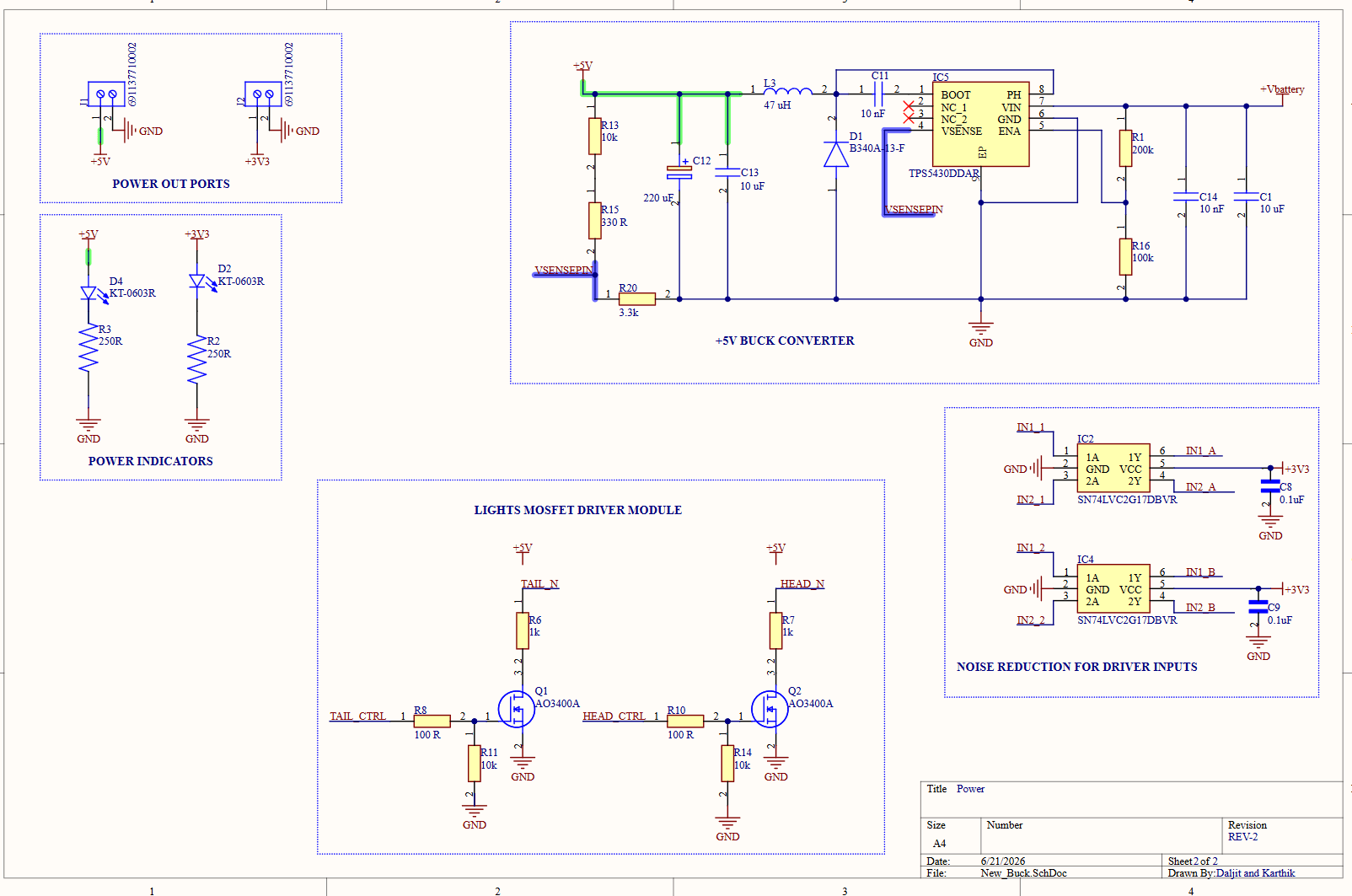
Task: Click the 'TAIL_CTRL' net label
Action: (357, 716)
